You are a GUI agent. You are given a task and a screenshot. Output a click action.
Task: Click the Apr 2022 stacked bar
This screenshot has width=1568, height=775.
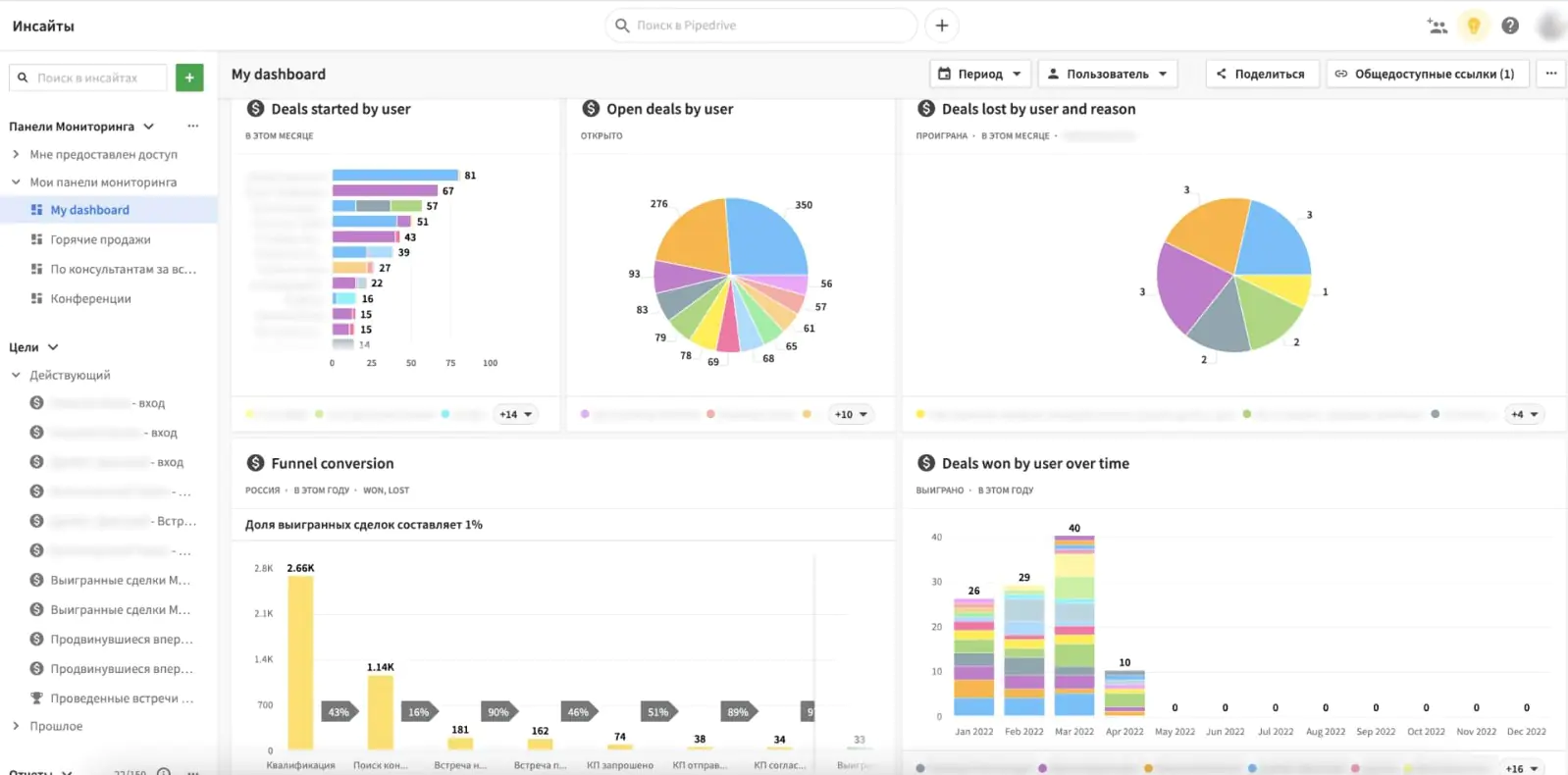click(x=1124, y=693)
